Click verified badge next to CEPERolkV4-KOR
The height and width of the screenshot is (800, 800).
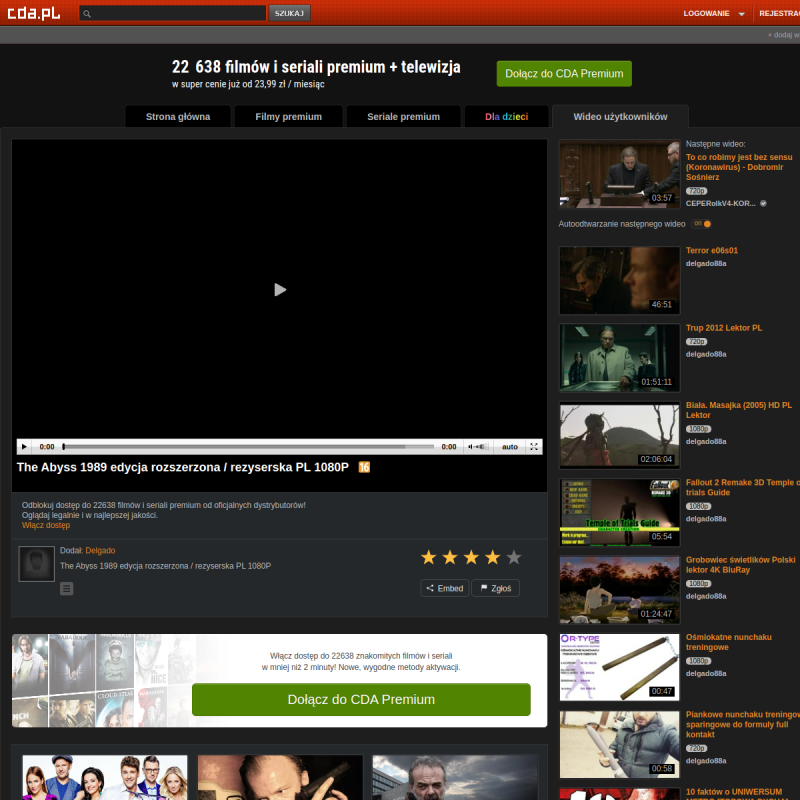(x=764, y=204)
